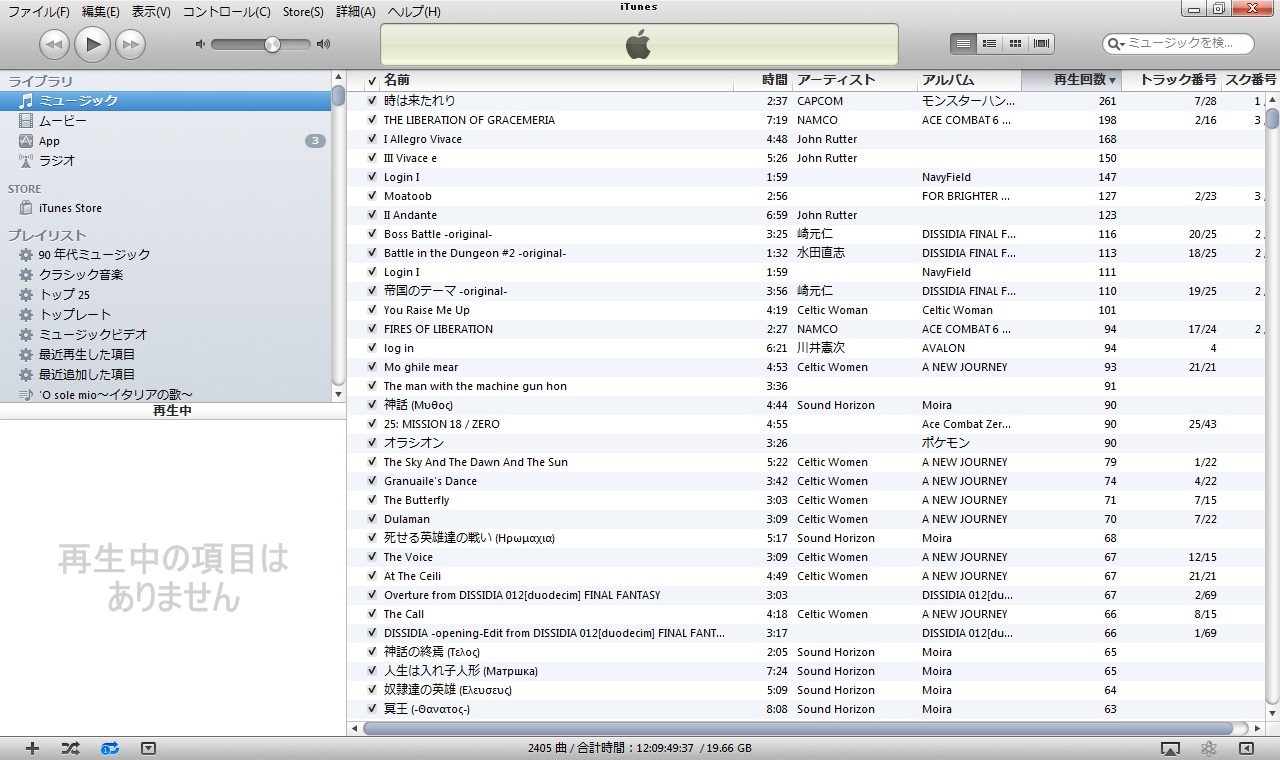1280x760 pixels.
Task: Toggle 再生回数 sort order arrow
Action: pyautogui.click(x=1112, y=81)
